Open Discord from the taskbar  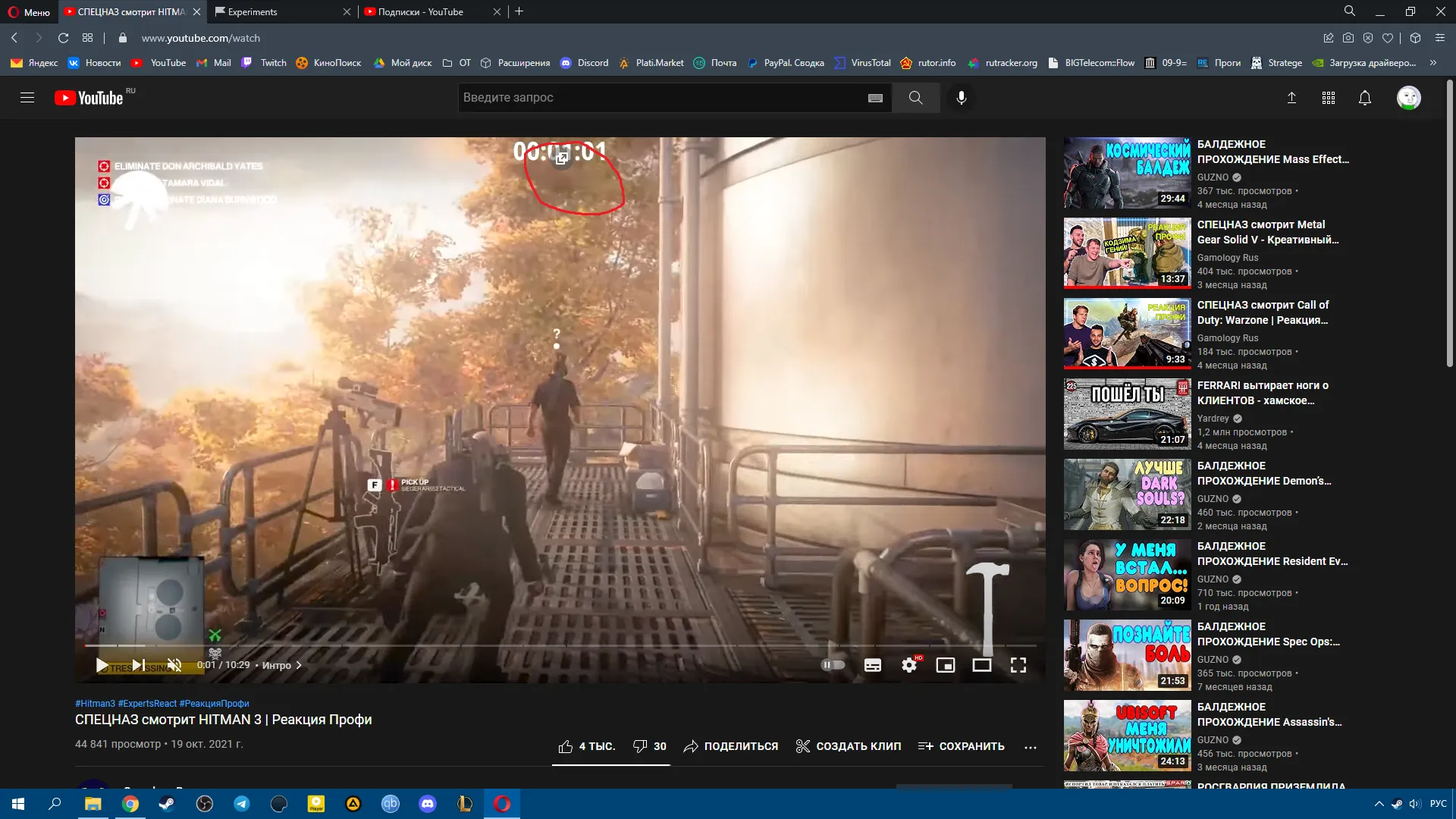tap(428, 804)
